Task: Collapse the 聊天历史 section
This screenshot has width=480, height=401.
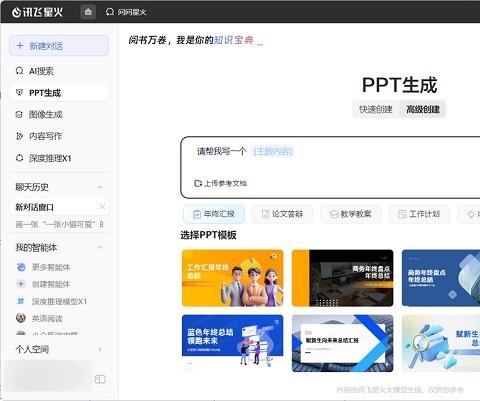Action: coord(100,187)
